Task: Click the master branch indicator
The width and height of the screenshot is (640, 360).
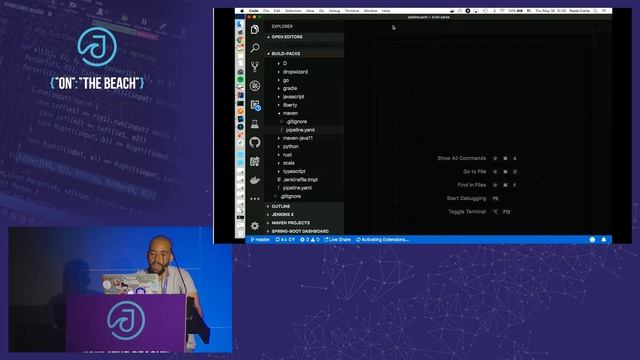Action: [260, 240]
